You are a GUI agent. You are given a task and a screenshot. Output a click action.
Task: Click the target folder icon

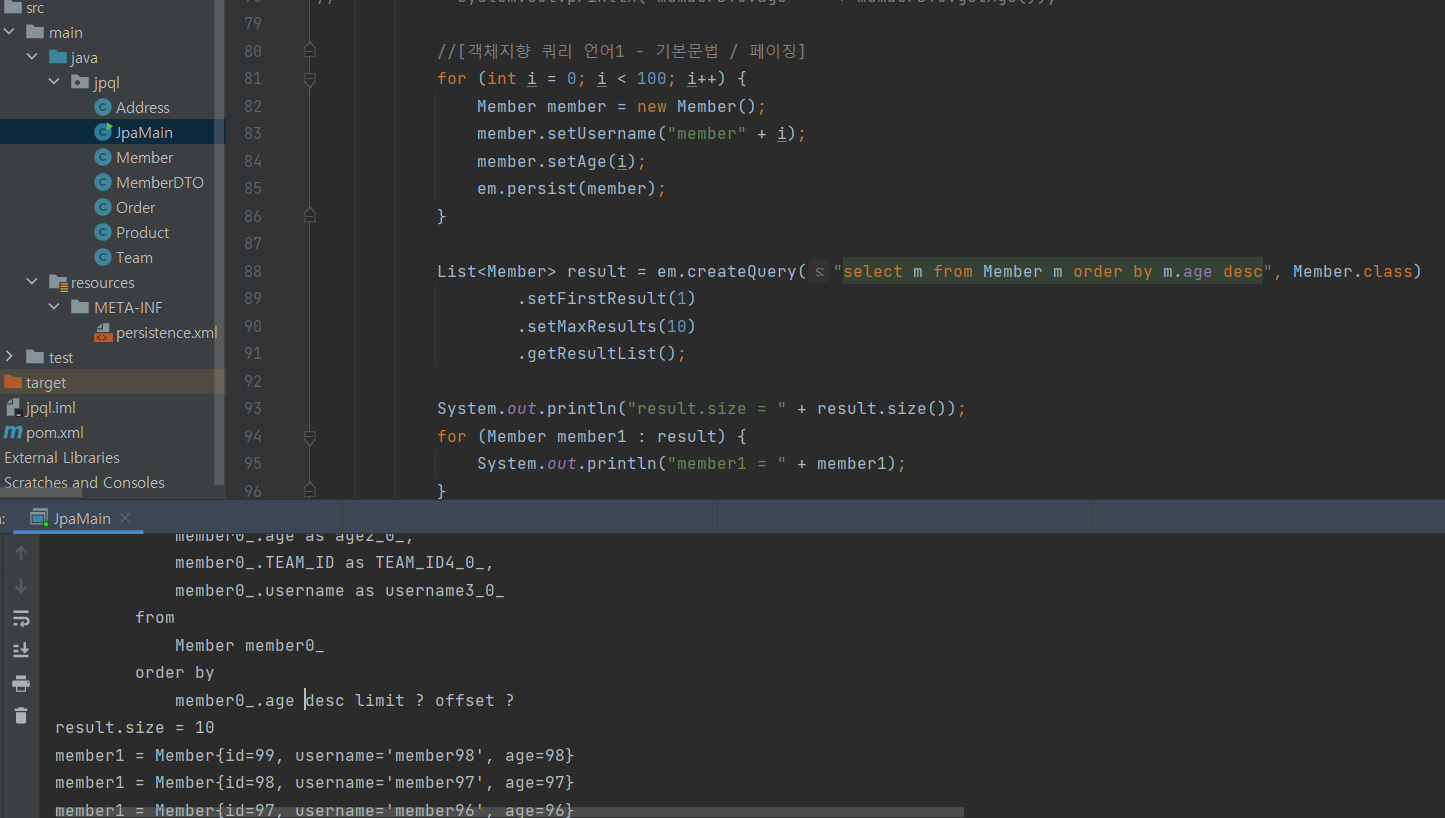click(x=13, y=382)
